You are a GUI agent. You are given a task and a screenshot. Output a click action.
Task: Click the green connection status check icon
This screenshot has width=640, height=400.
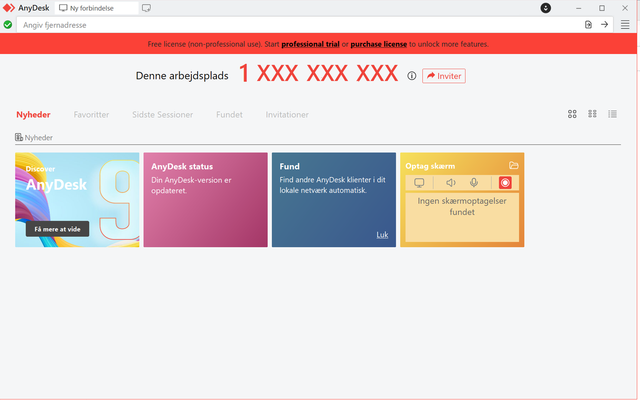click(x=8, y=25)
